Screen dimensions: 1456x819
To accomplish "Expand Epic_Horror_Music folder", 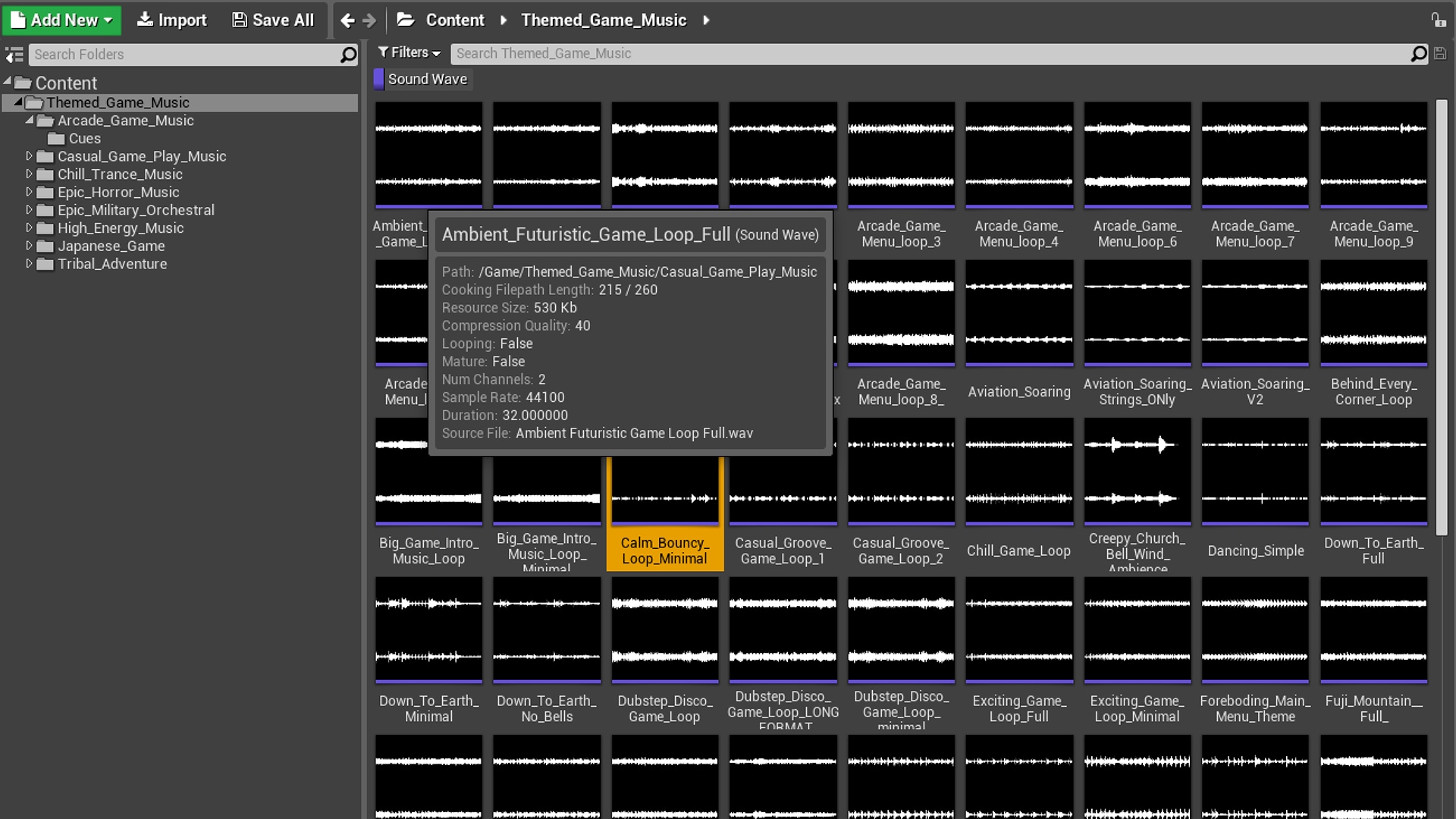I will (x=29, y=192).
